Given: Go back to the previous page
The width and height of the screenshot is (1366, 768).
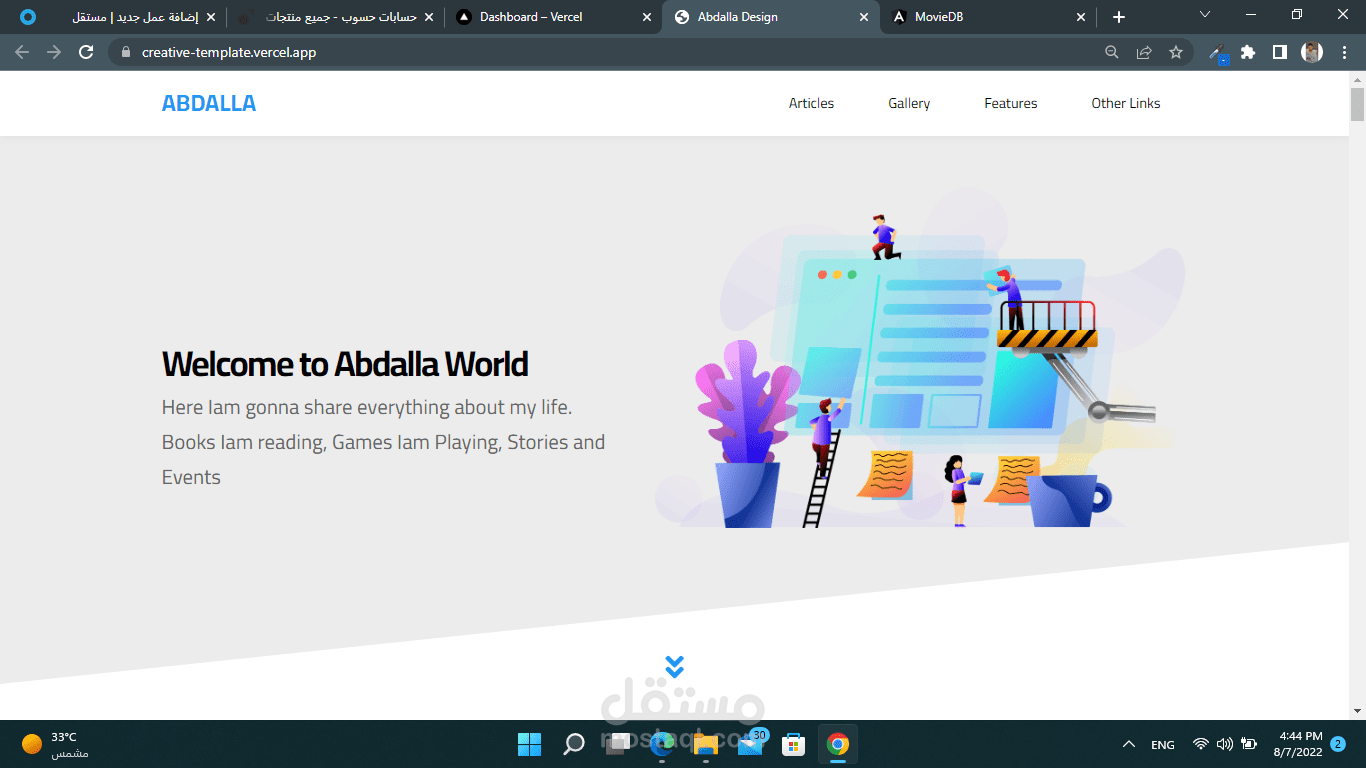Looking at the screenshot, I should 22,52.
